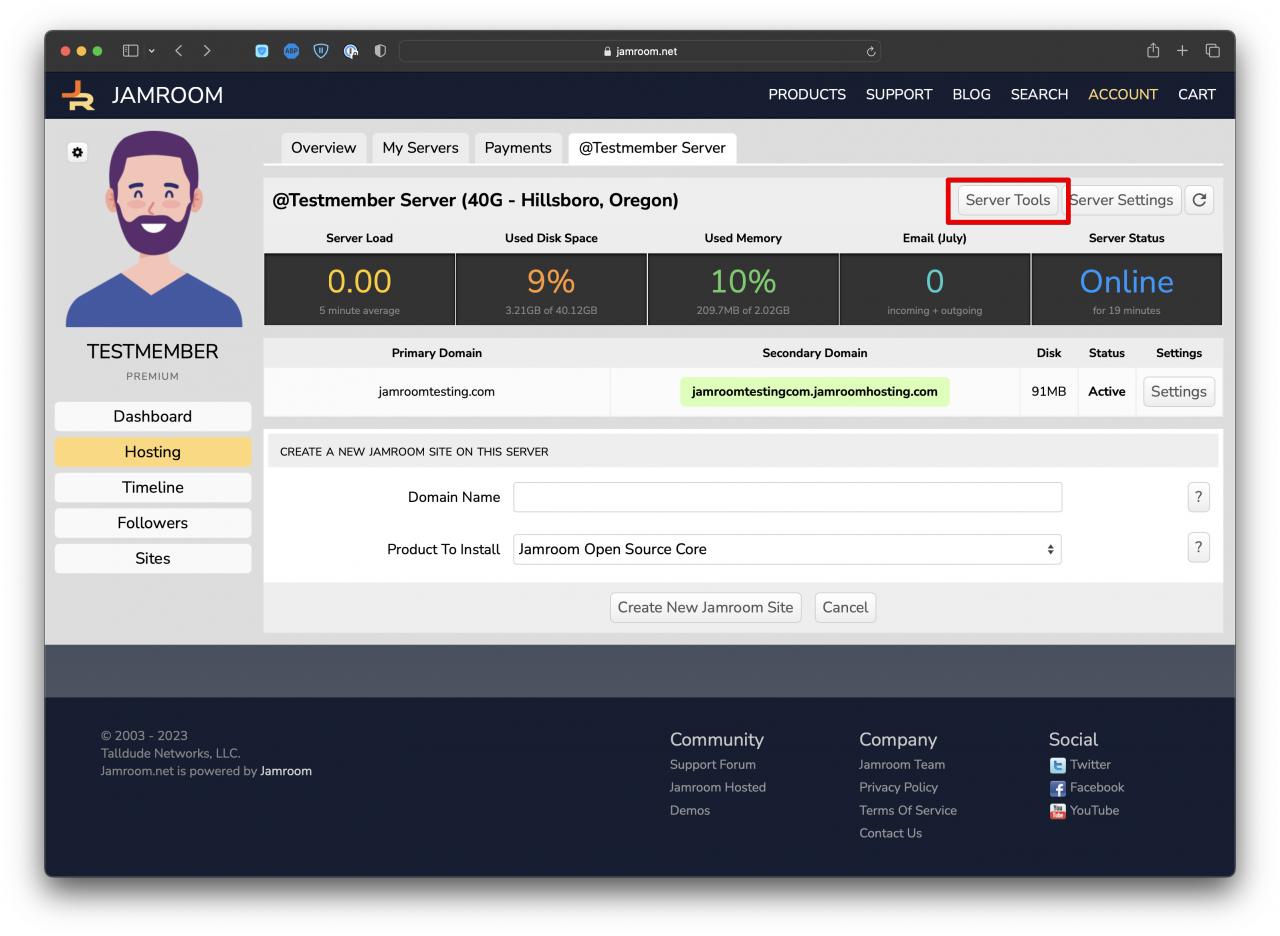Toggle the Safari sidebar
The image size is (1280, 936).
tap(130, 51)
